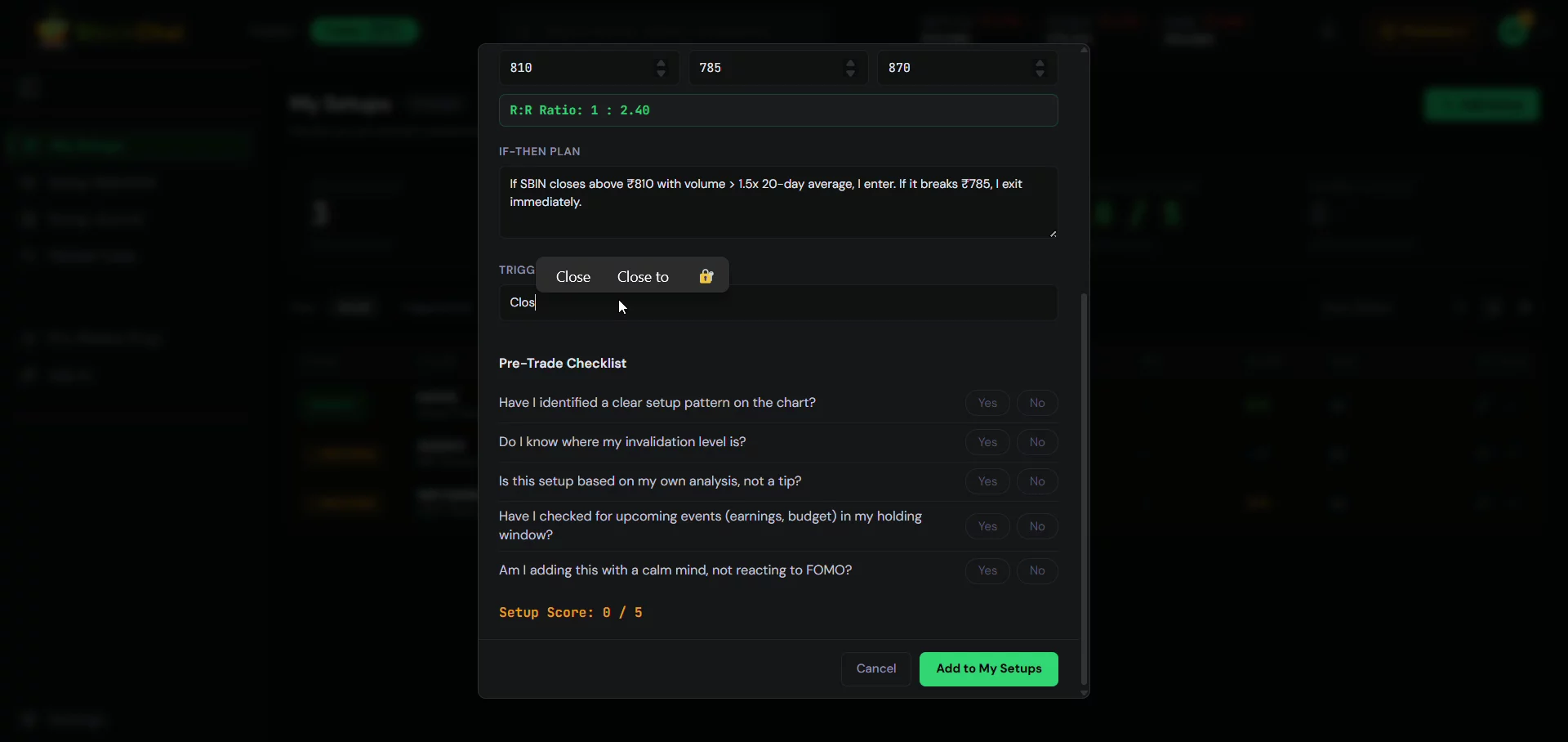Answer Yes to clear setup pattern question
1568x742 pixels.
click(x=987, y=403)
